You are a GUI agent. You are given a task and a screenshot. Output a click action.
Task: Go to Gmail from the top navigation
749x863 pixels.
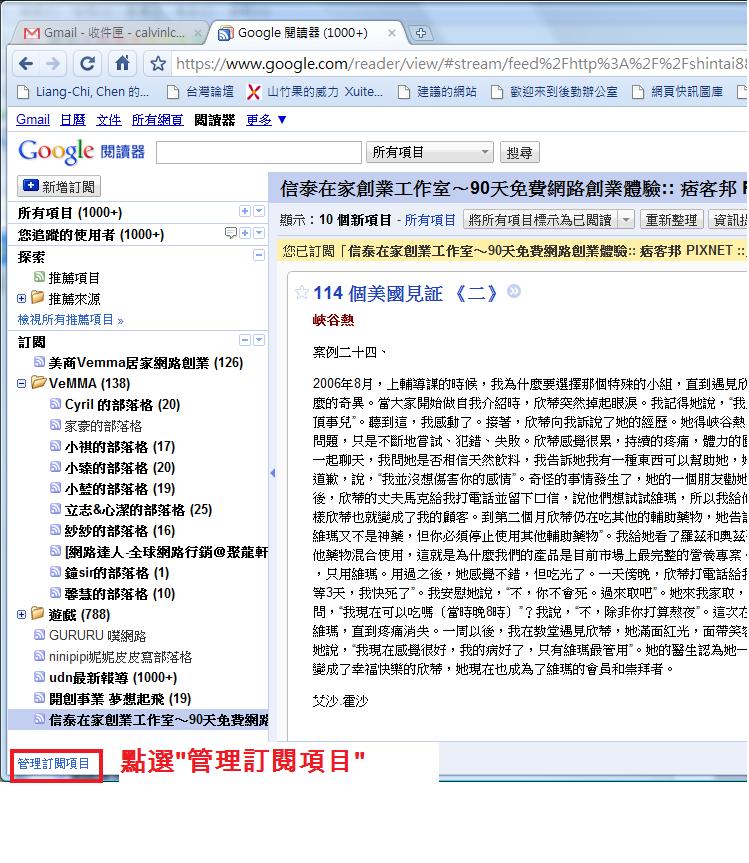coord(33,119)
